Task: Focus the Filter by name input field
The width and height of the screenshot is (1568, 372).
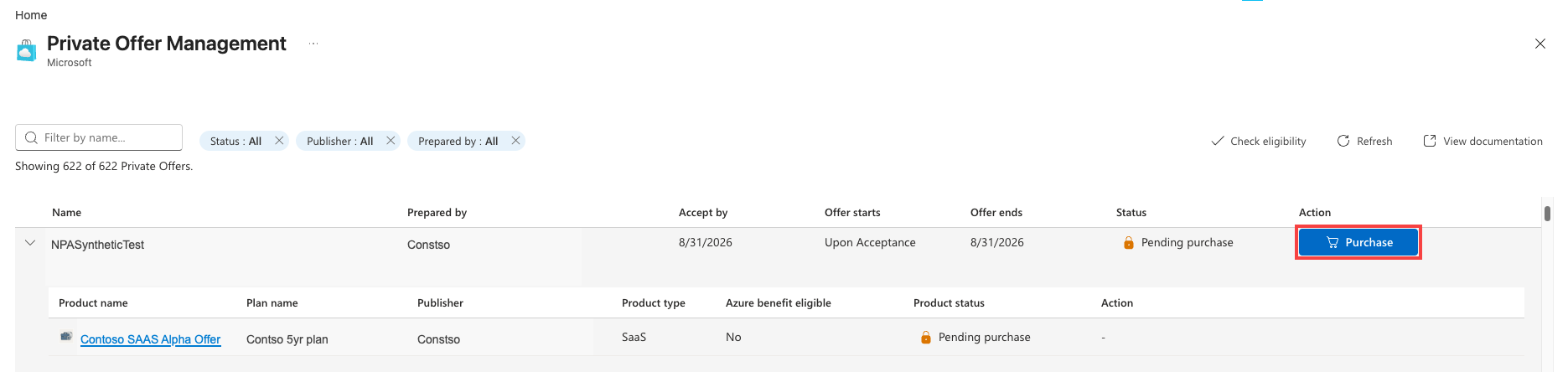Action: (99, 137)
